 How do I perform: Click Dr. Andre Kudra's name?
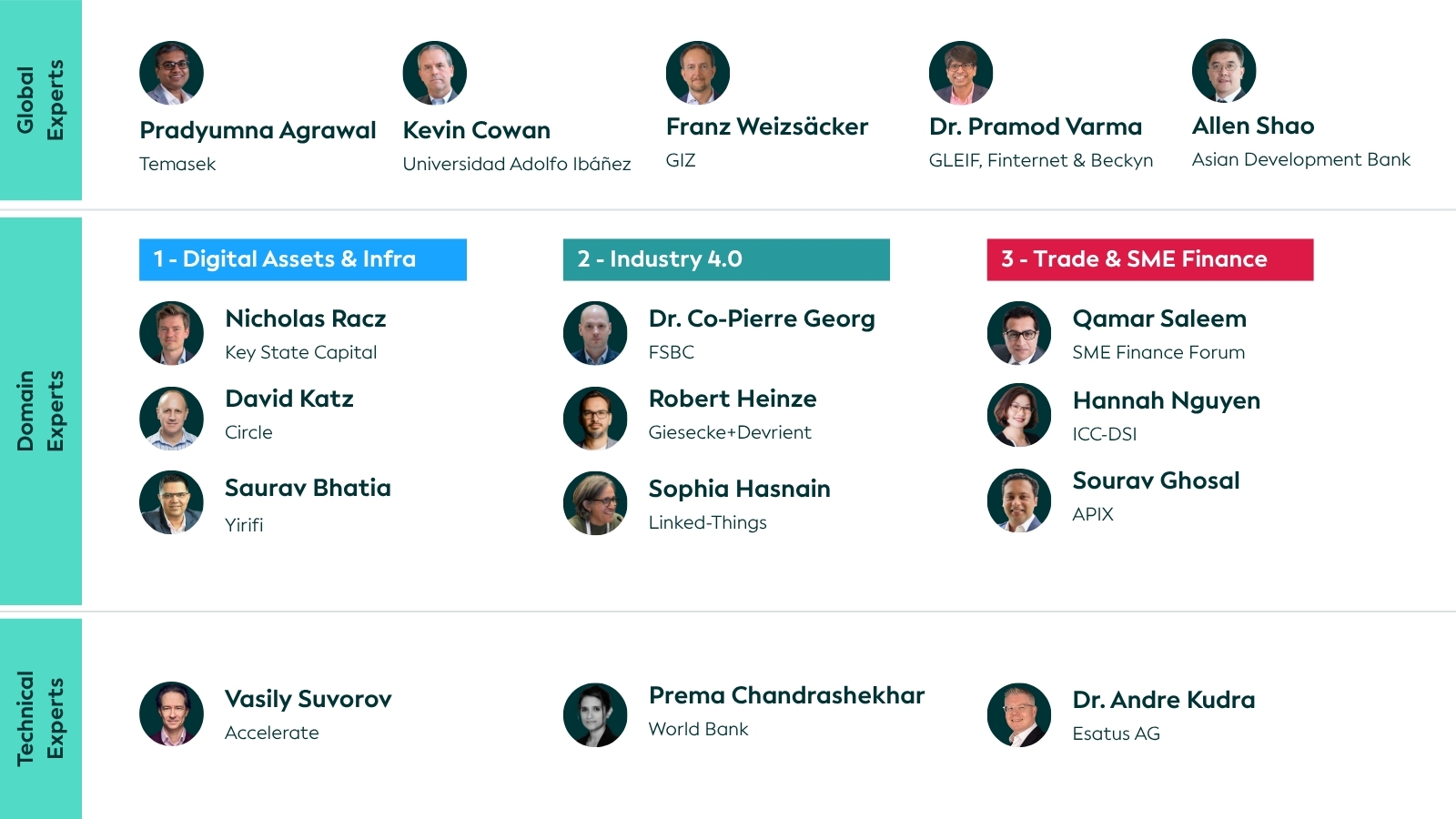(1164, 700)
